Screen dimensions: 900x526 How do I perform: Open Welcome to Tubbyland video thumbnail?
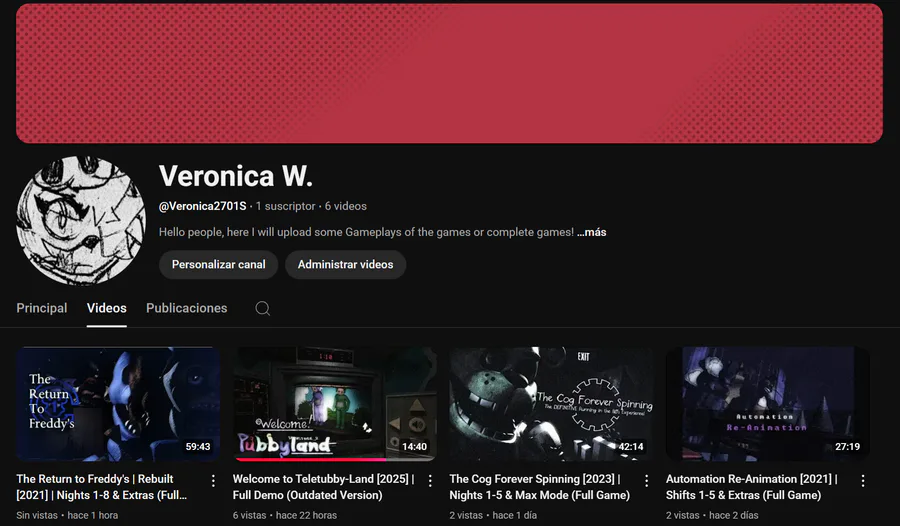(x=335, y=404)
